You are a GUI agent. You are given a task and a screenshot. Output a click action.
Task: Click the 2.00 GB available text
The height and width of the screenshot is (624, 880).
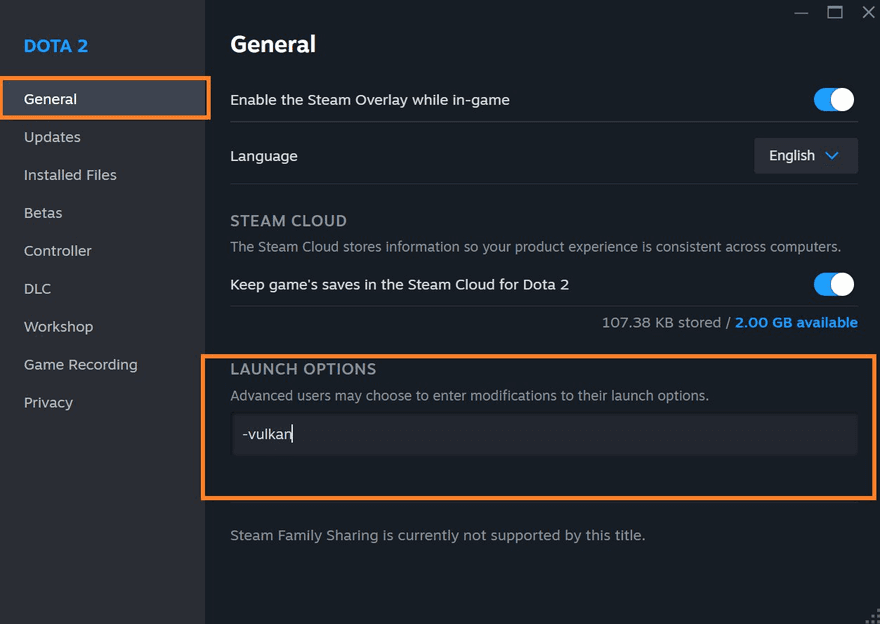pyautogui.click(x=796, y=323)
